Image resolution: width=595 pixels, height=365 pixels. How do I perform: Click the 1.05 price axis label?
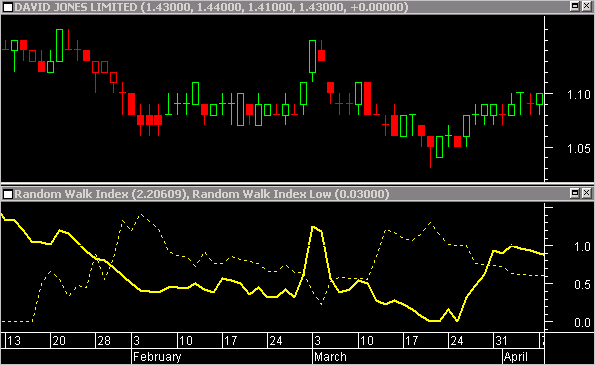pos(579,149)
